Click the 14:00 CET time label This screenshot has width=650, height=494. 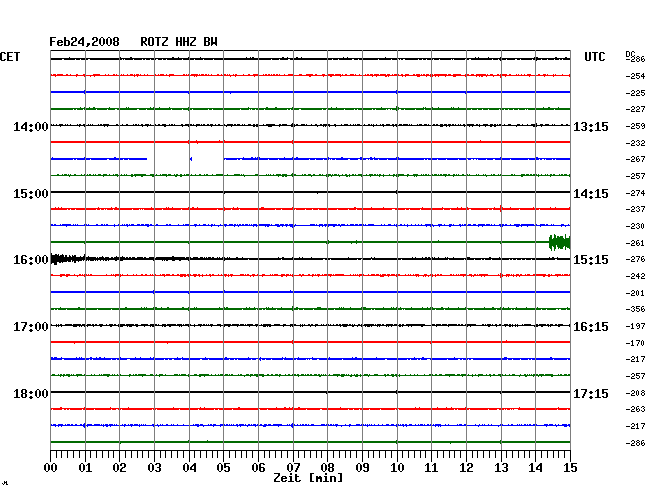click(31, 126)
